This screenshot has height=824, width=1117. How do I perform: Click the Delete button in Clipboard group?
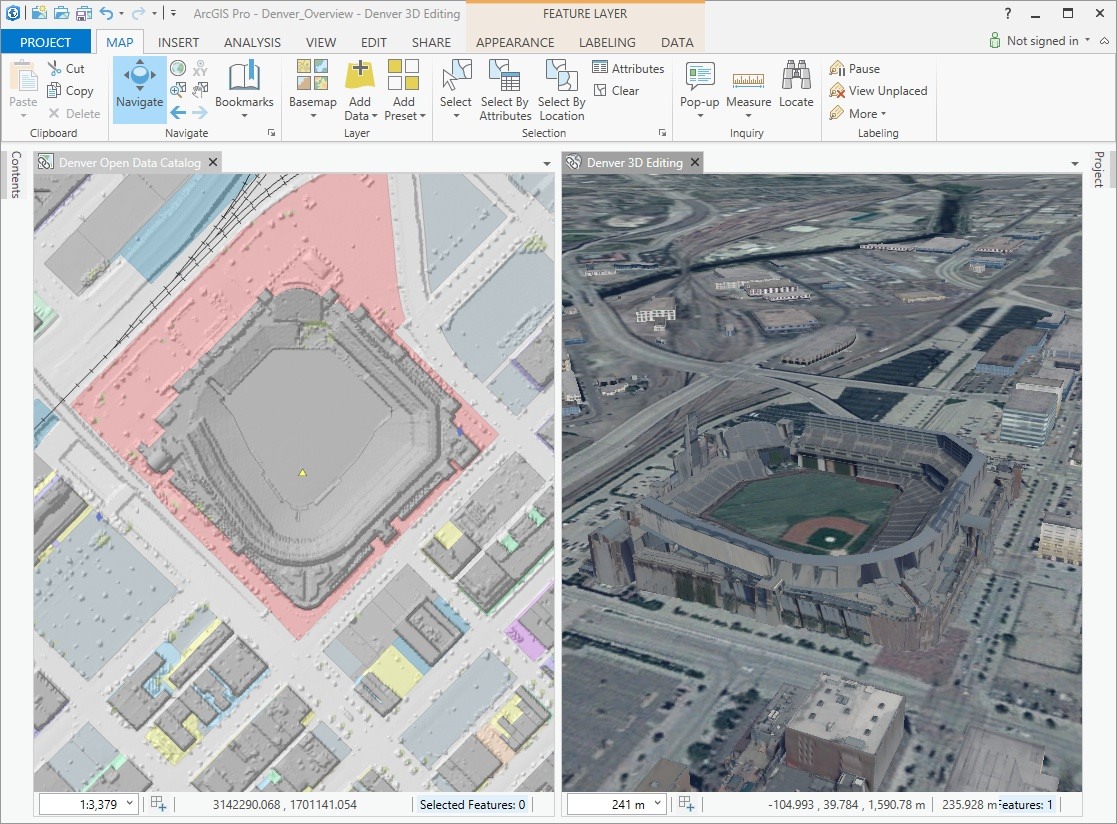point(74,113)
